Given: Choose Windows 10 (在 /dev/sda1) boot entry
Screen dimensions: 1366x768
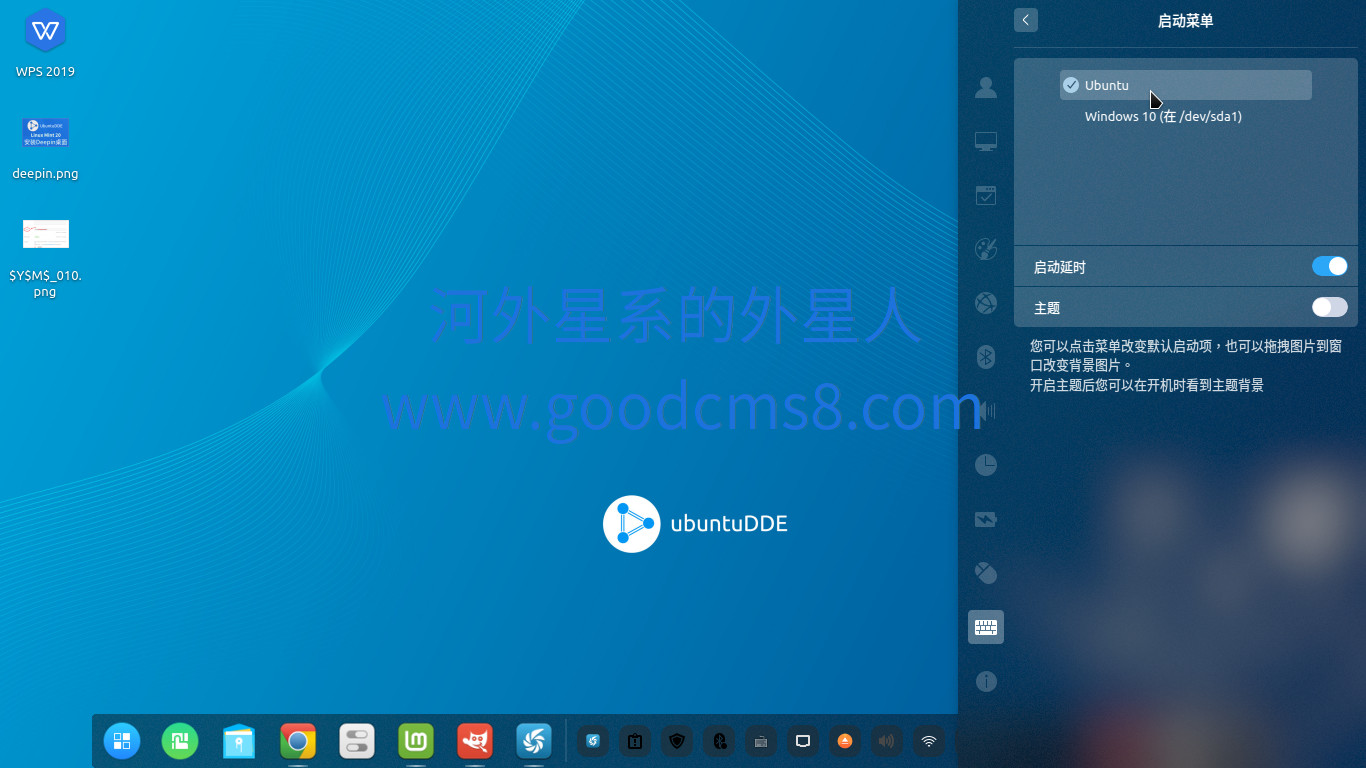Looking at the screenshot, I should (1163, 116).
